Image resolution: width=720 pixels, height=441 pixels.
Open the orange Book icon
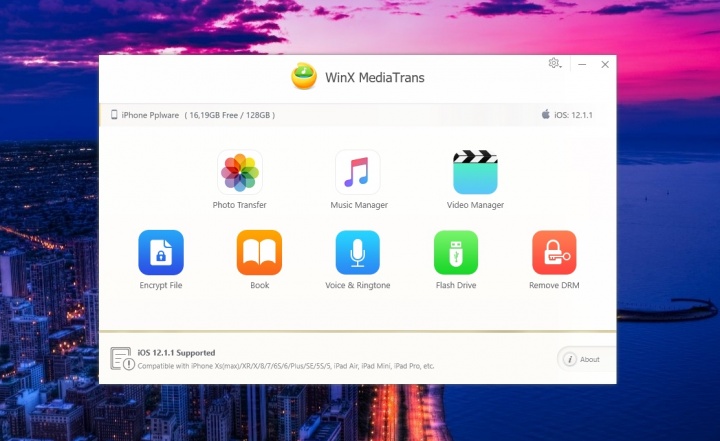(259, 252)
